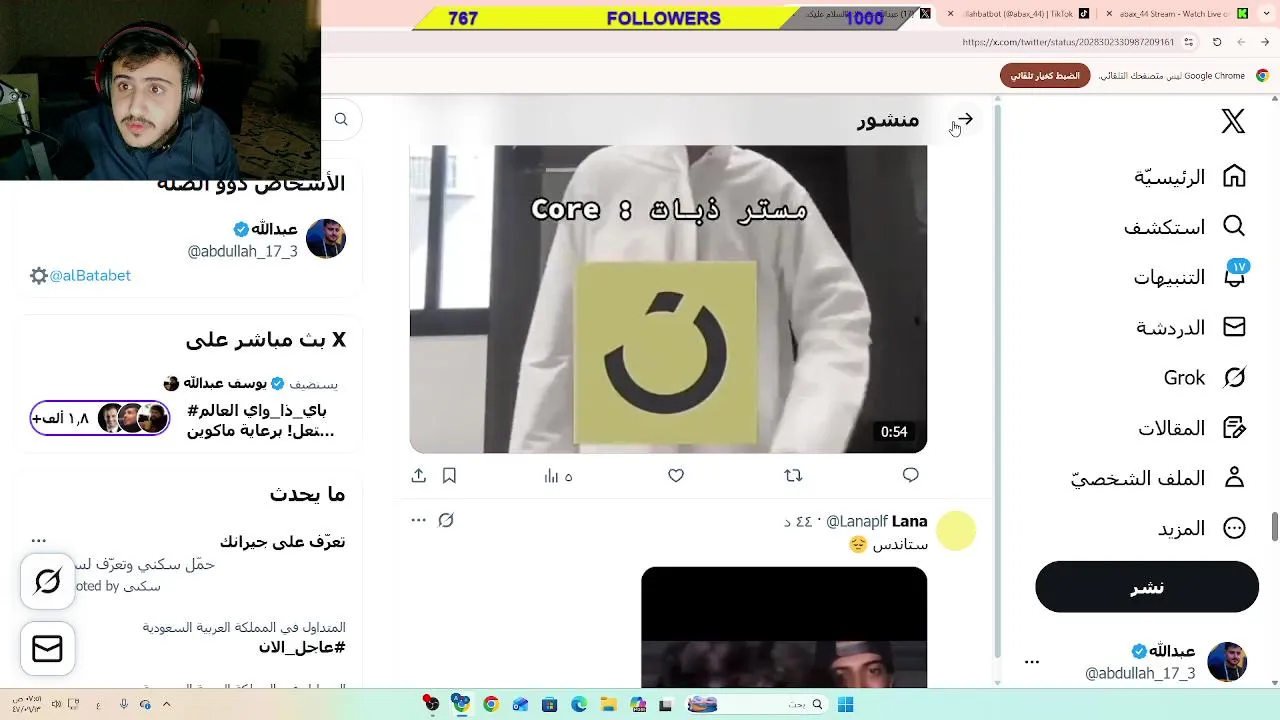Click the taskbar search box
Viewport: 1280px width, 720px height.
tap(756, 704)
